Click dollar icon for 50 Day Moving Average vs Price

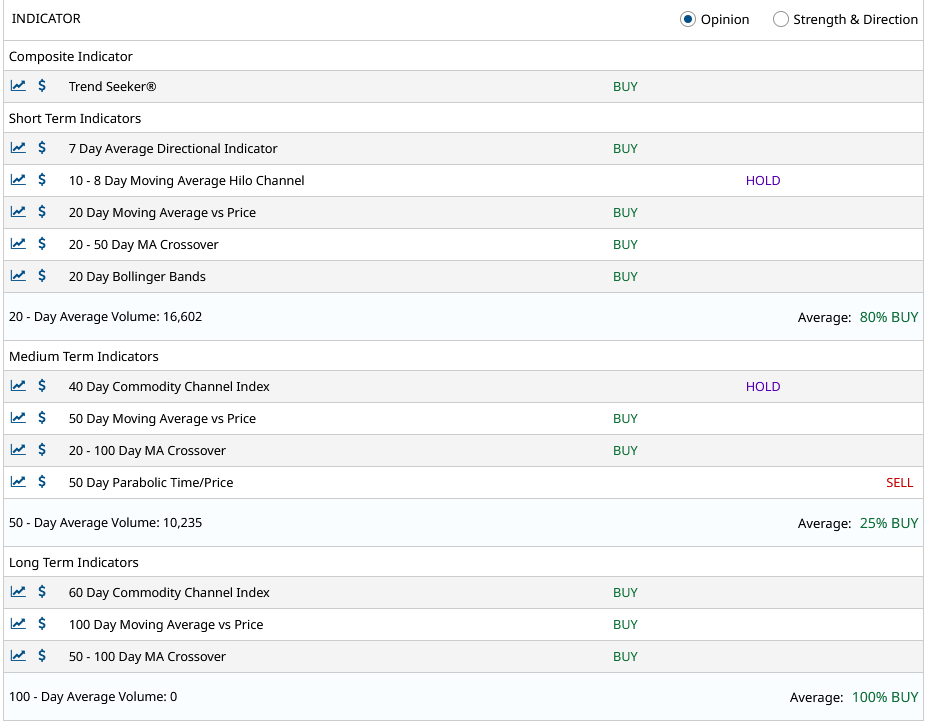tap(42, 418)
